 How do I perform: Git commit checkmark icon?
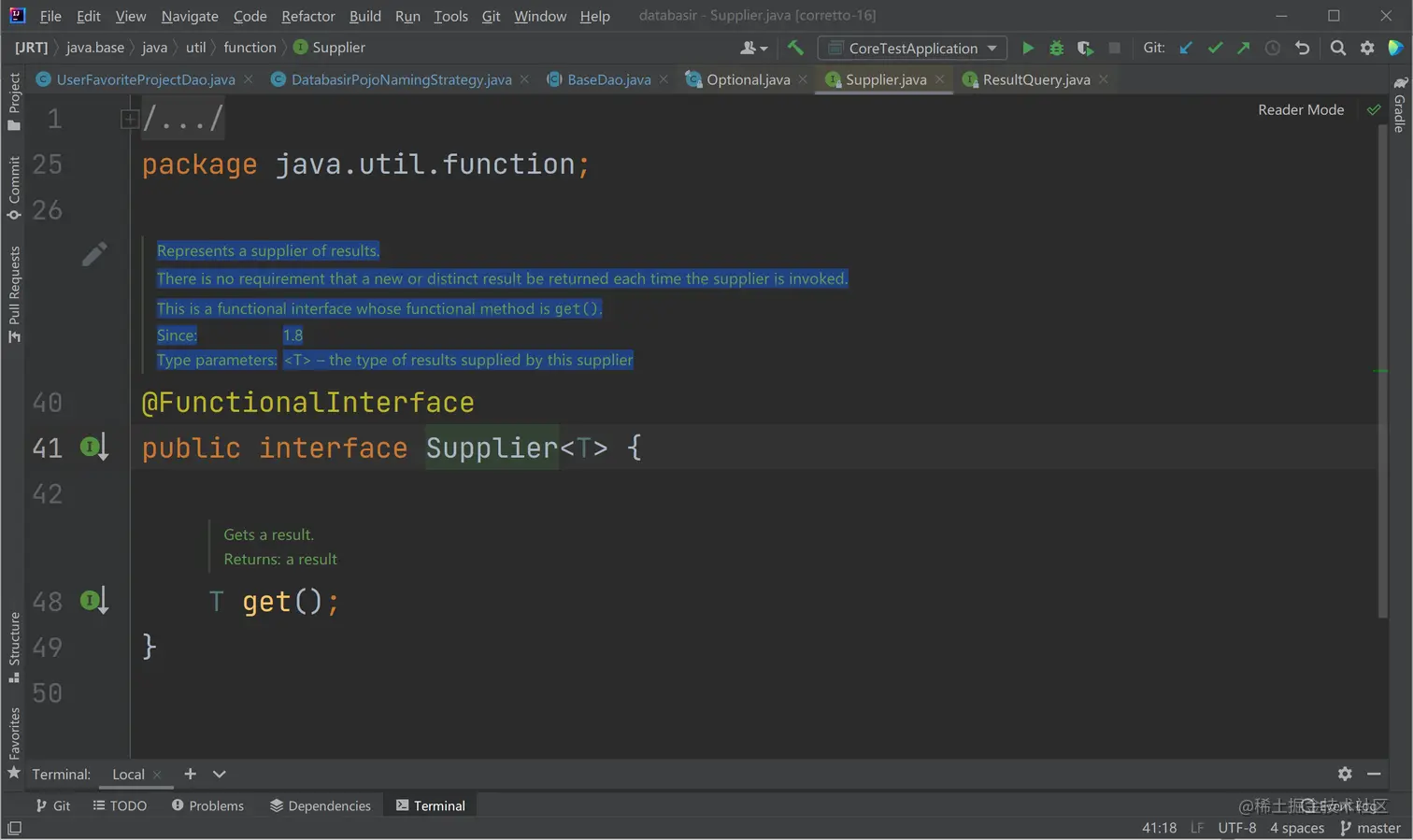click(1215, 48)
